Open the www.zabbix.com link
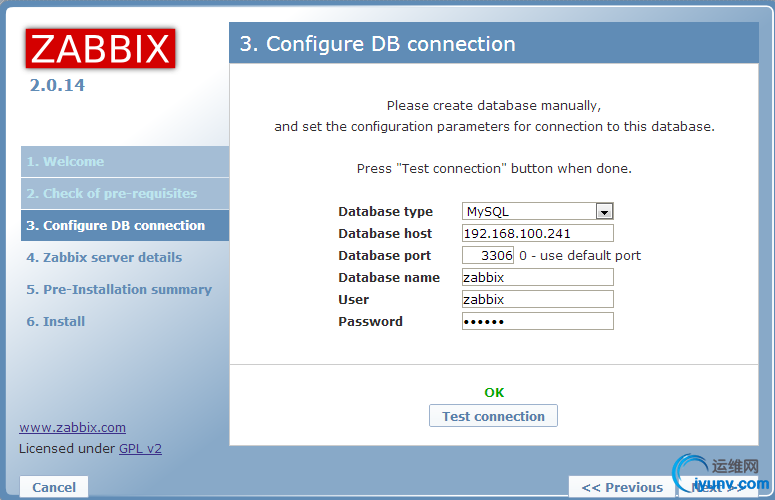Screen dimensions: 775x500 coord(72,427)
